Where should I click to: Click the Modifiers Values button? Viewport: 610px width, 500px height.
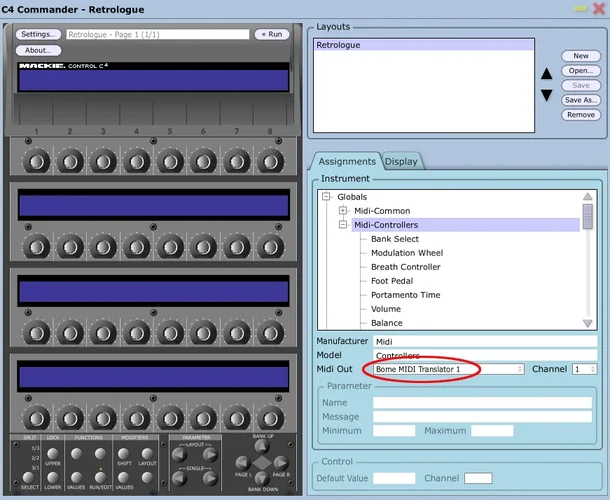click(x=124, y=477)
